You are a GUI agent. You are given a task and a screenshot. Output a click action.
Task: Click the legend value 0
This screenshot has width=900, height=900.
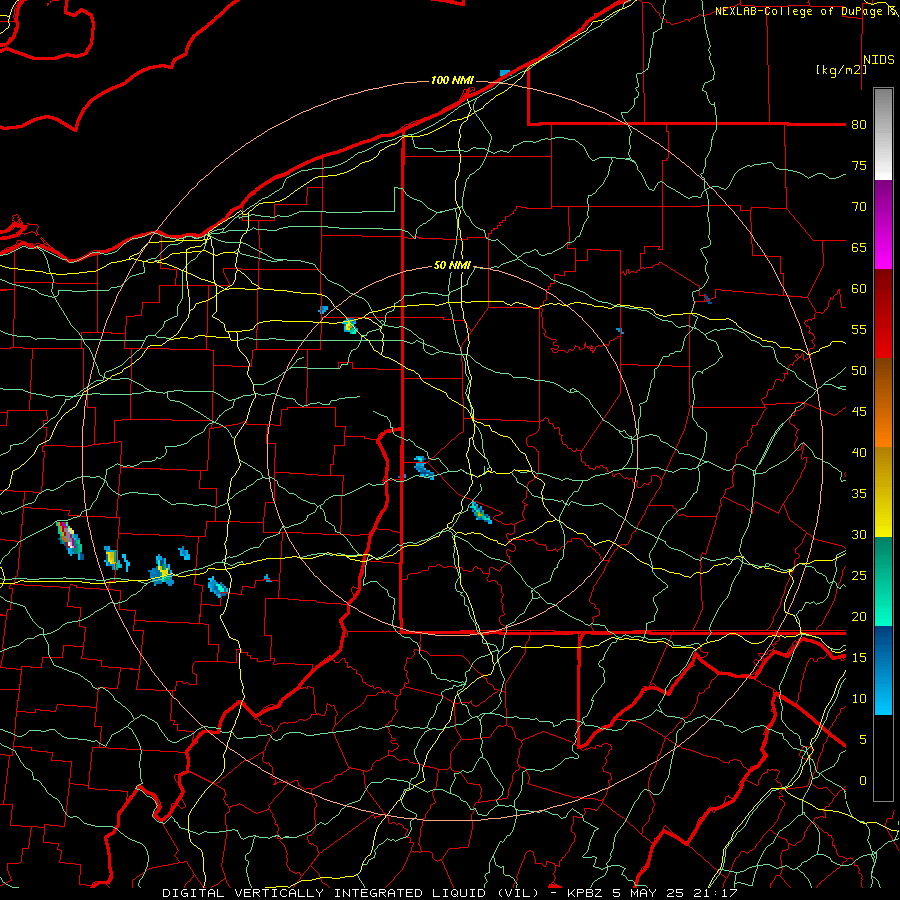(862, 781)
